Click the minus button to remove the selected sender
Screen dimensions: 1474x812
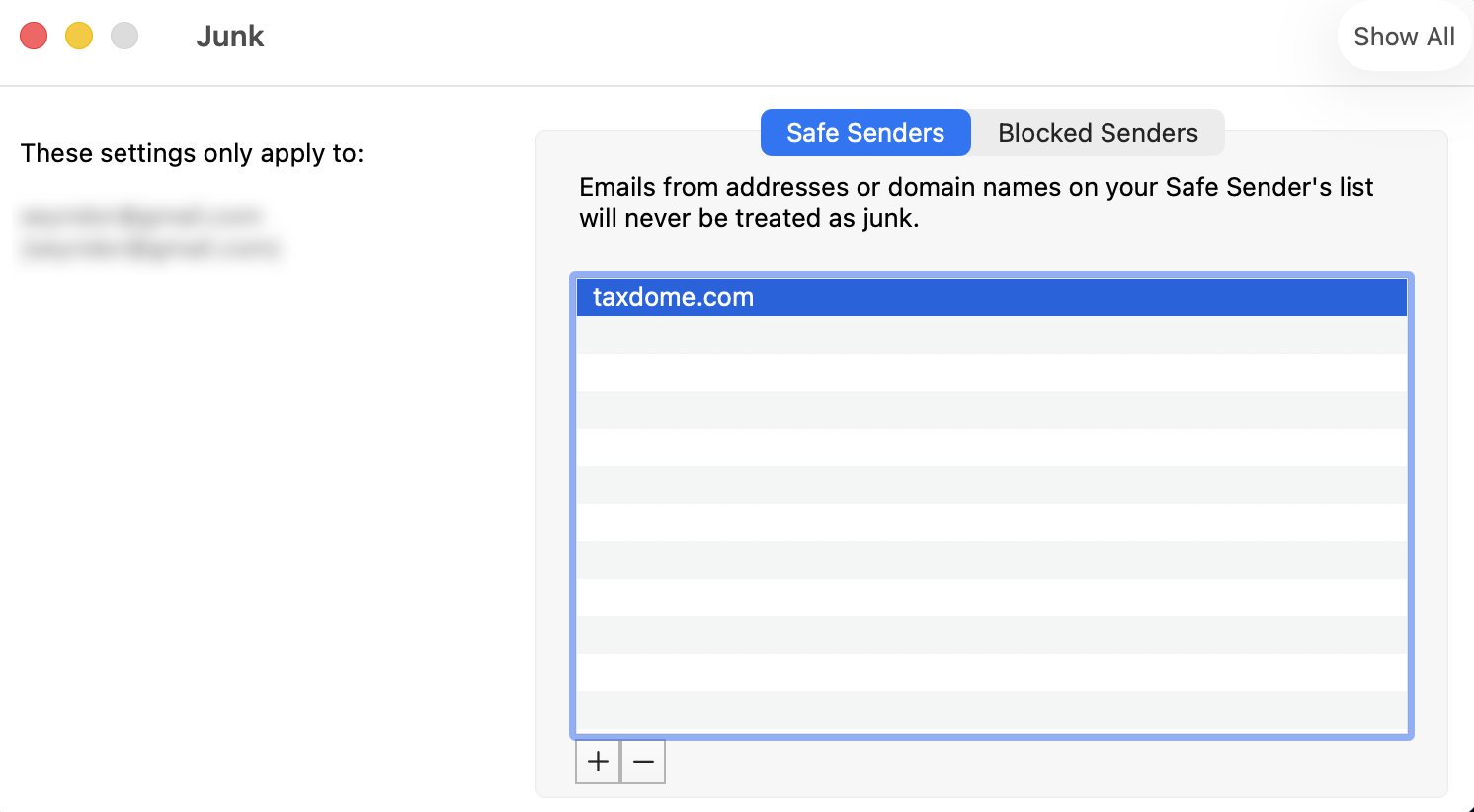(x=643, y=762)
